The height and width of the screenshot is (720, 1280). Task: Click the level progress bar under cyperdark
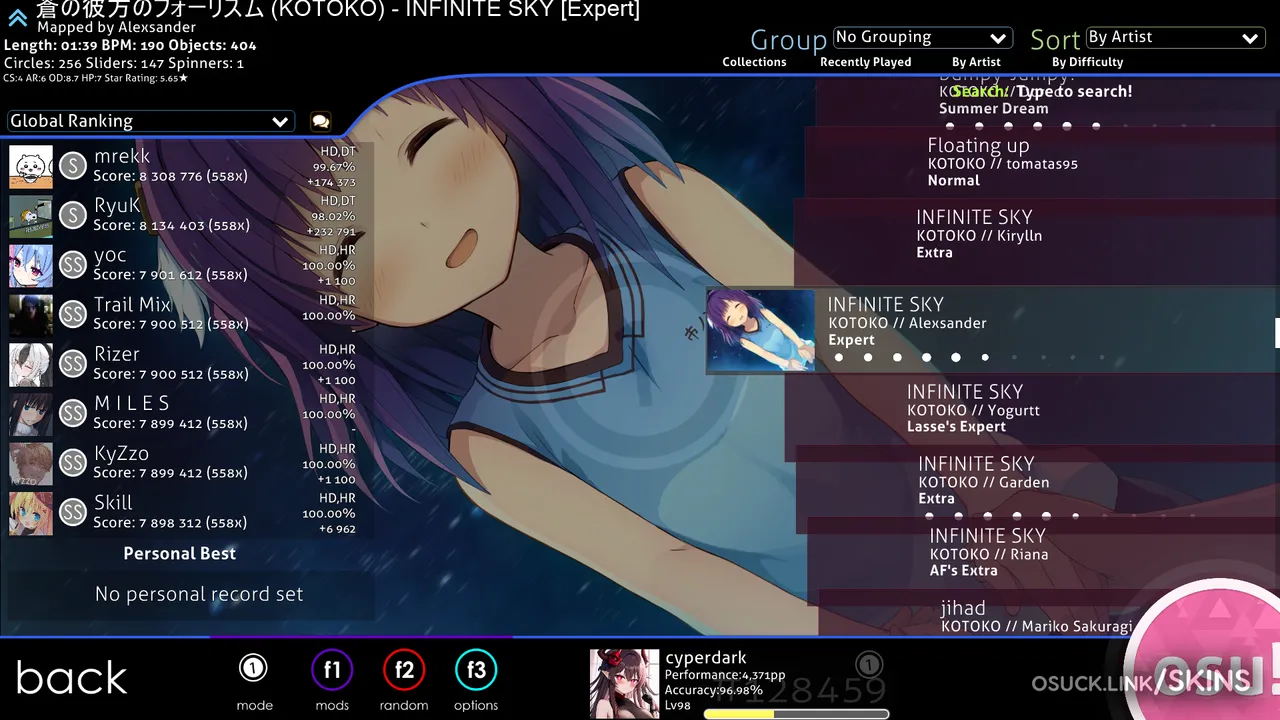796,714
